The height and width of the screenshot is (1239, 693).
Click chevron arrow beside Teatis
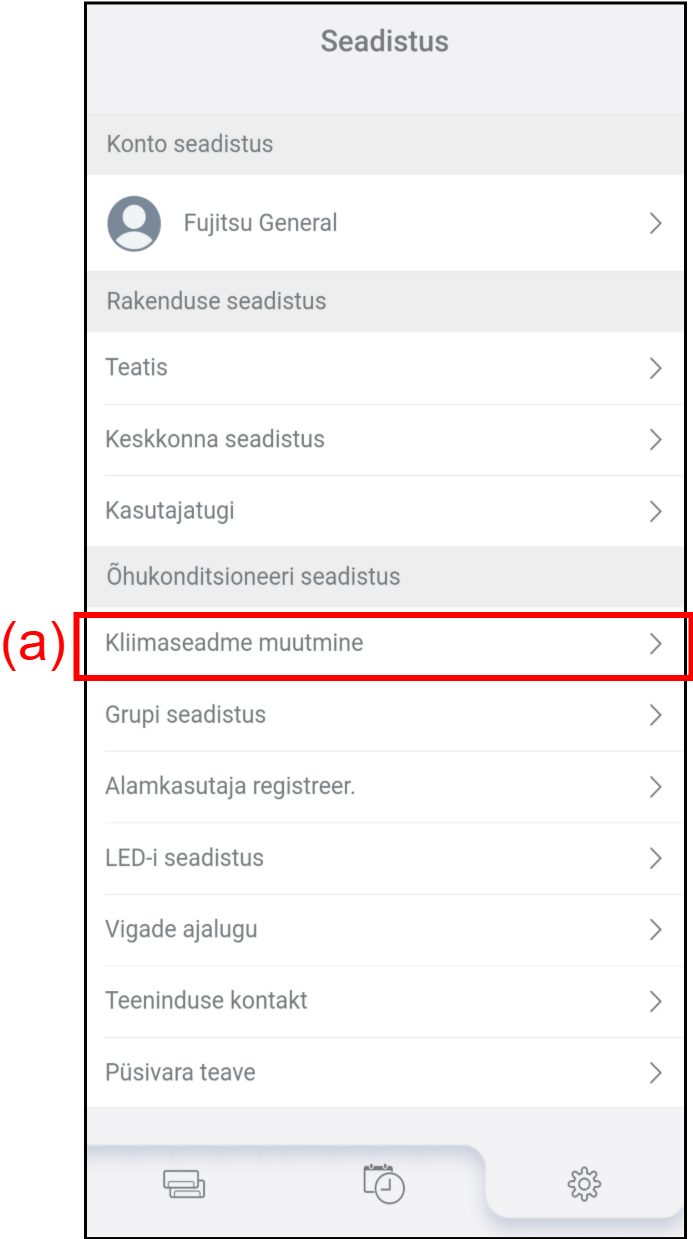[656, 368]
